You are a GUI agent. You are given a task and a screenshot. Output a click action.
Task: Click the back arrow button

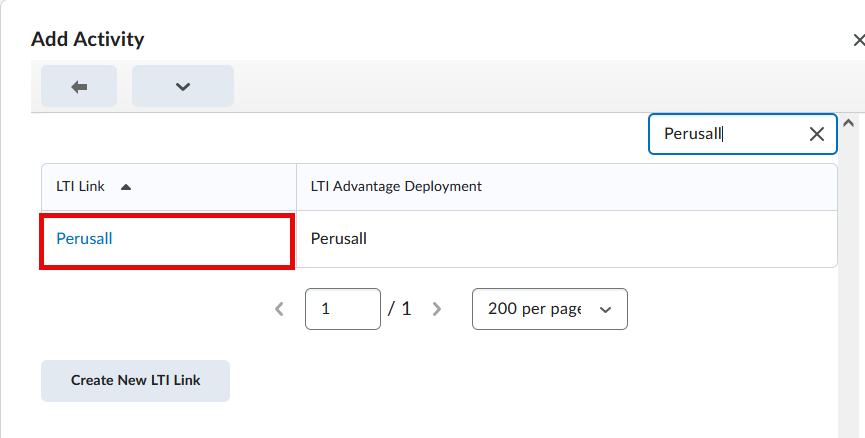coord(79,87)
